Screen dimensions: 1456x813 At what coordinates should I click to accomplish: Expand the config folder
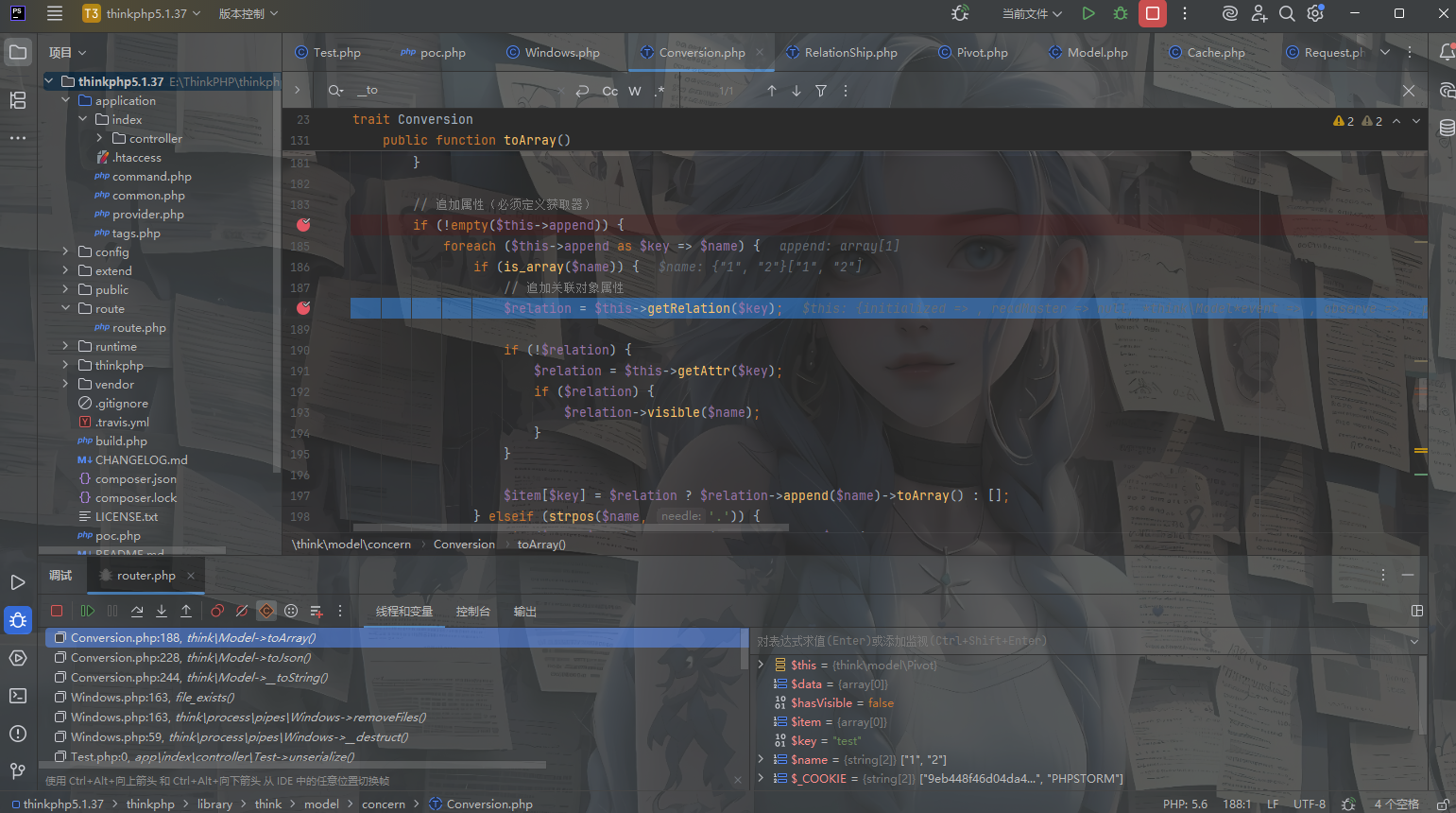click(x=65, y=252)
